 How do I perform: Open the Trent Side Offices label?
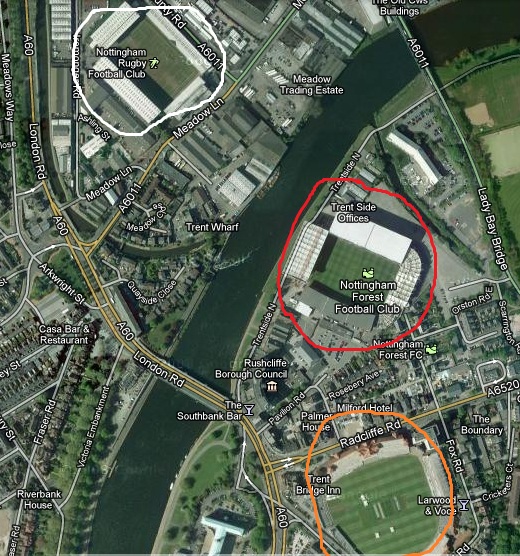(353, 212)
